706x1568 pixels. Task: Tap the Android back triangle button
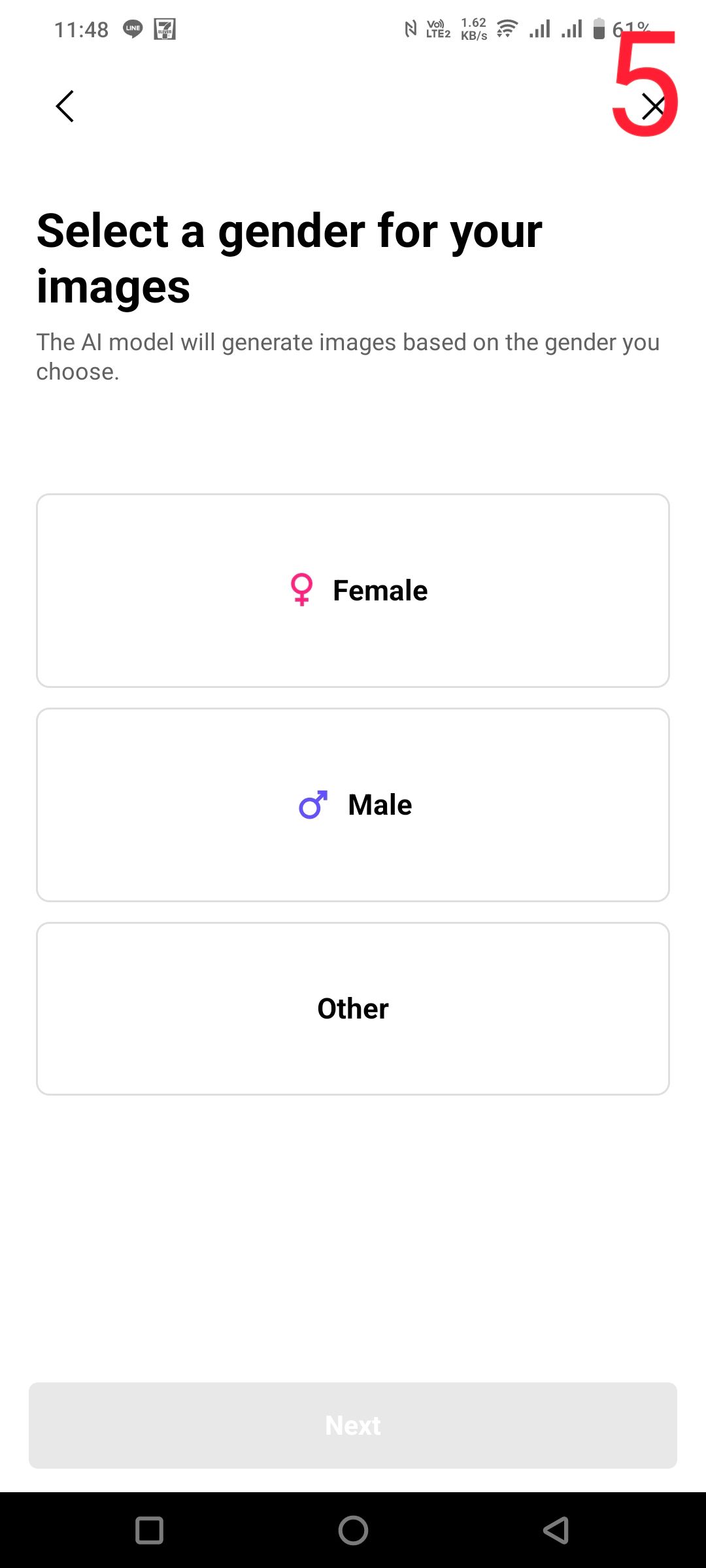click(x=556, y=1530)
